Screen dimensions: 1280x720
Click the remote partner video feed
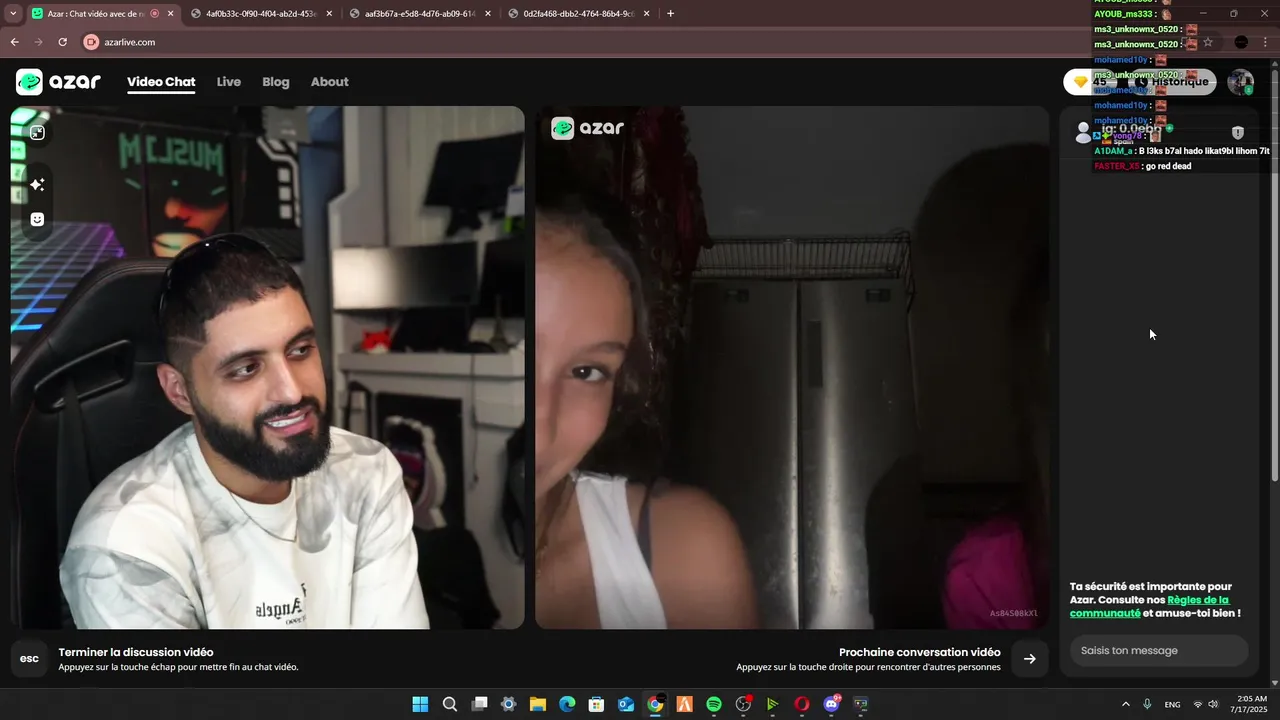(792, 368)
